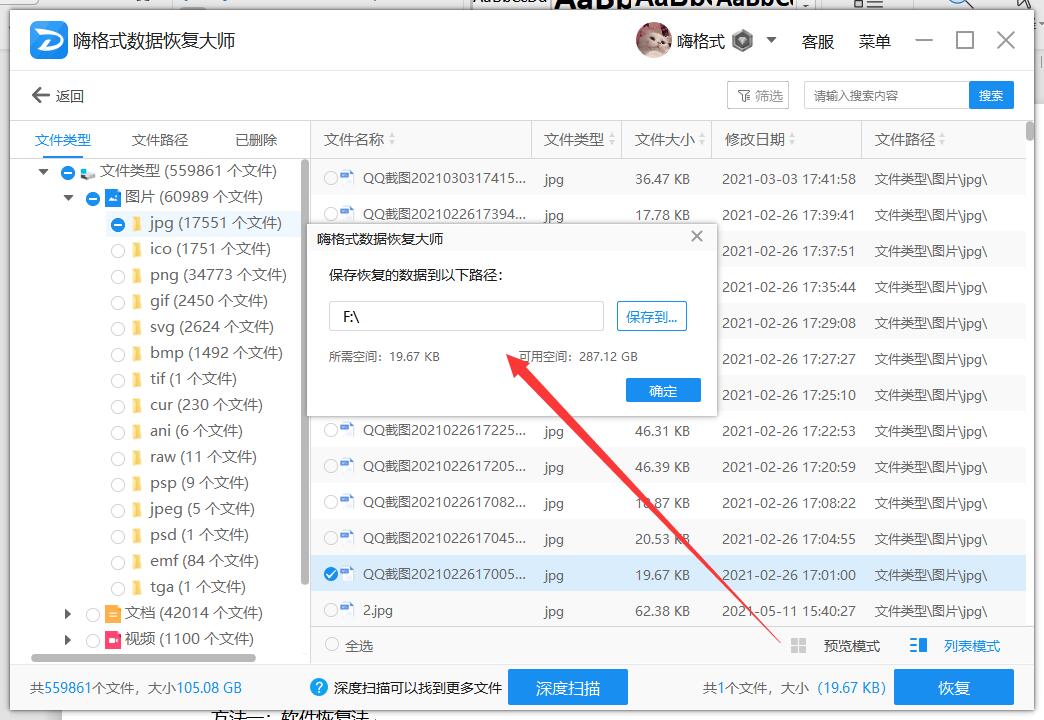Viewport: 1044px width, 720px height.
Task: Click file icon of 2.jpg
Action: click(x=347, y=607)
